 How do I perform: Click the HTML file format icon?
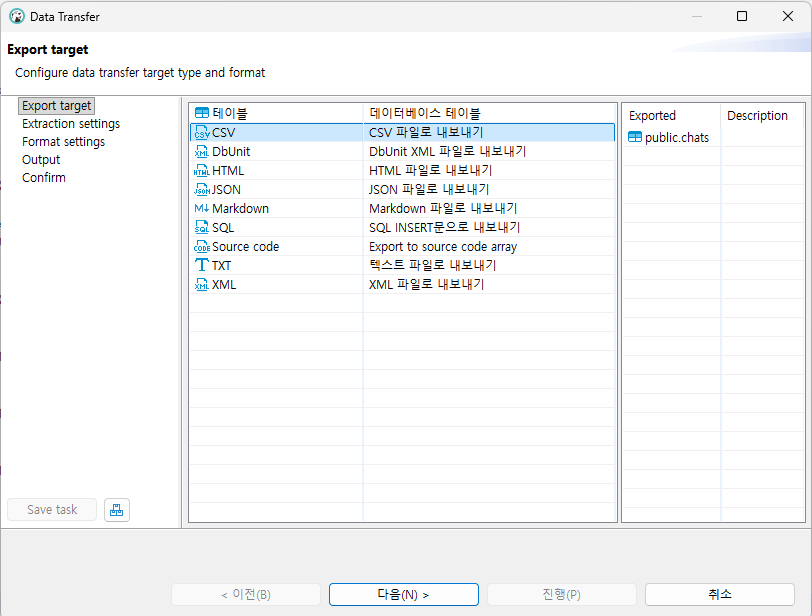201,171
